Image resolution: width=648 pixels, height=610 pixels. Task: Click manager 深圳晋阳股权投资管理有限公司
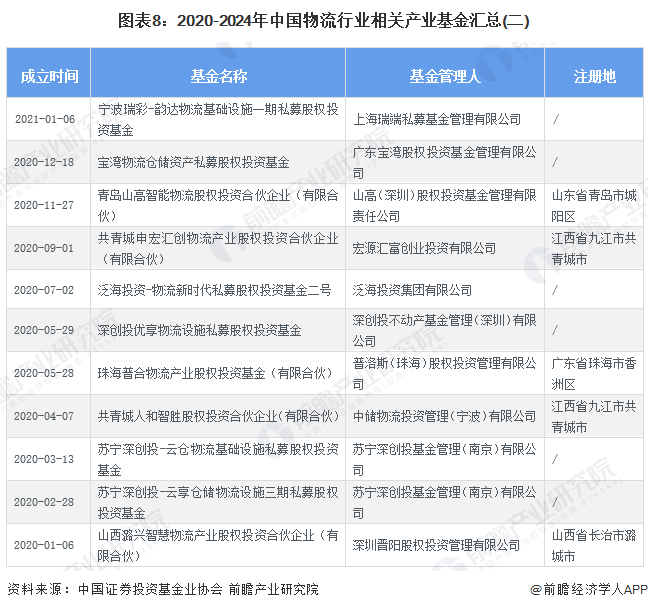436,546
